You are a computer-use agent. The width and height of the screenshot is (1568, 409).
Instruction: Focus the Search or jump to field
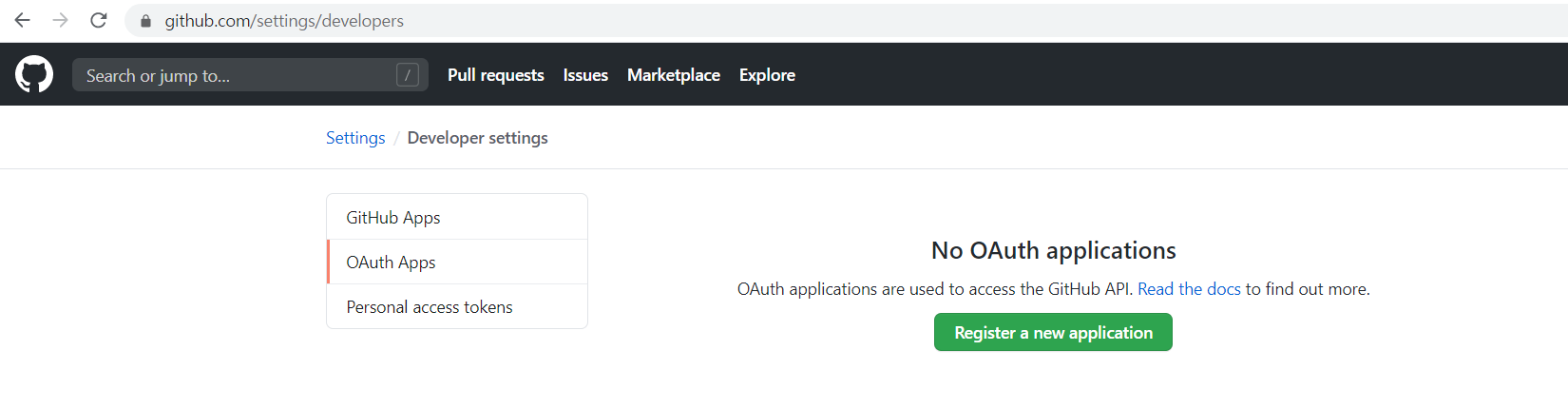pos(250,74)
